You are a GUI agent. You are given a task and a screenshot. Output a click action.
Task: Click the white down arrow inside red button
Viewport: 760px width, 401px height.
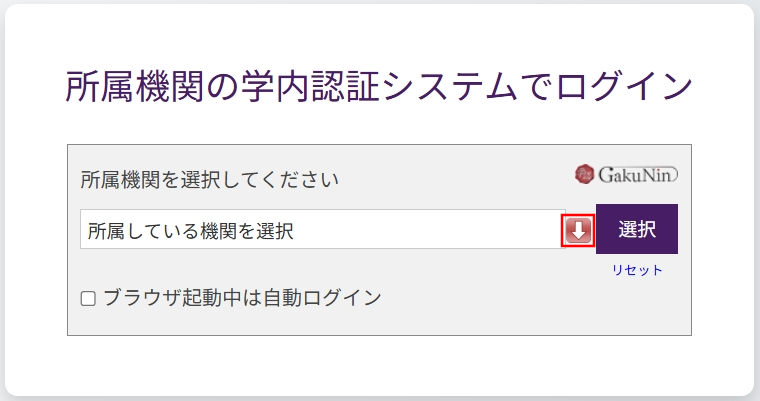[x=578, y=231]
